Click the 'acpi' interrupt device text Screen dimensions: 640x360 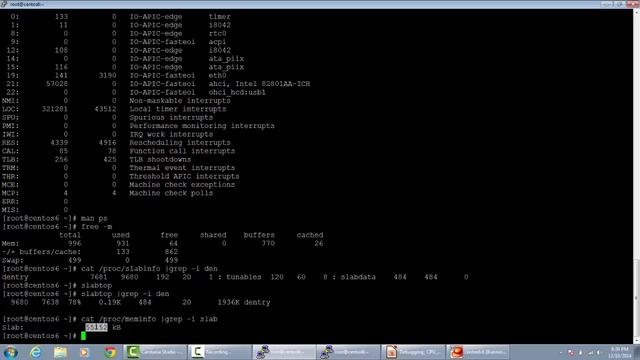click(217, 42)
